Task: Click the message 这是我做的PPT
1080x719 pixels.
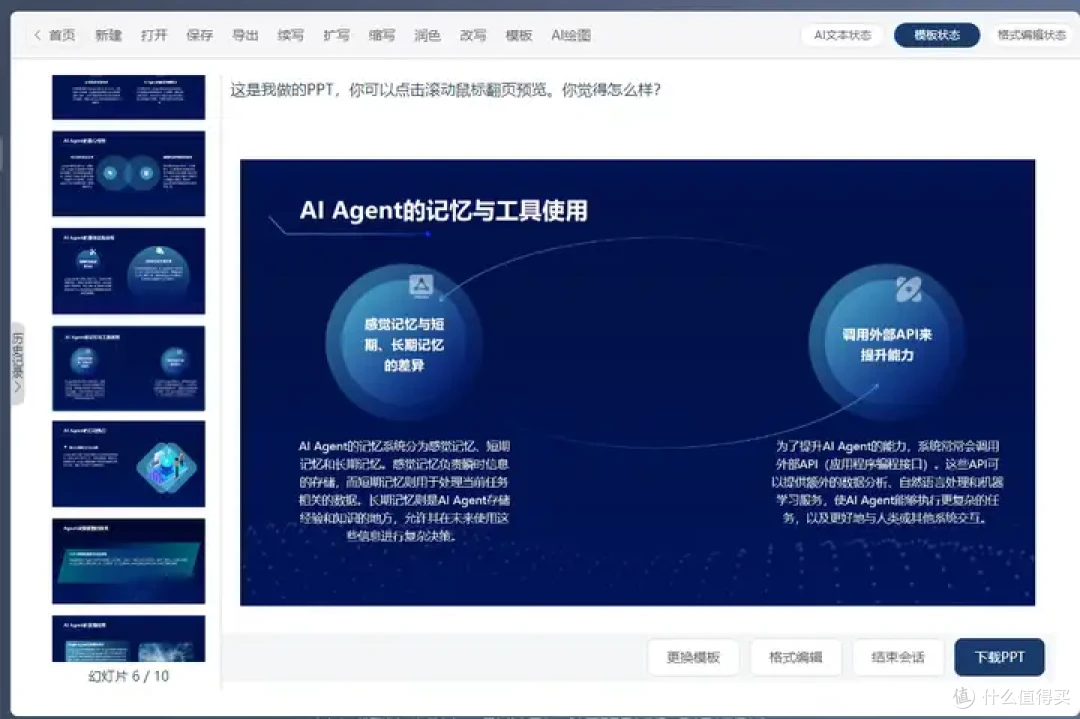Action: pyautogui.click(x=445, y=90)
